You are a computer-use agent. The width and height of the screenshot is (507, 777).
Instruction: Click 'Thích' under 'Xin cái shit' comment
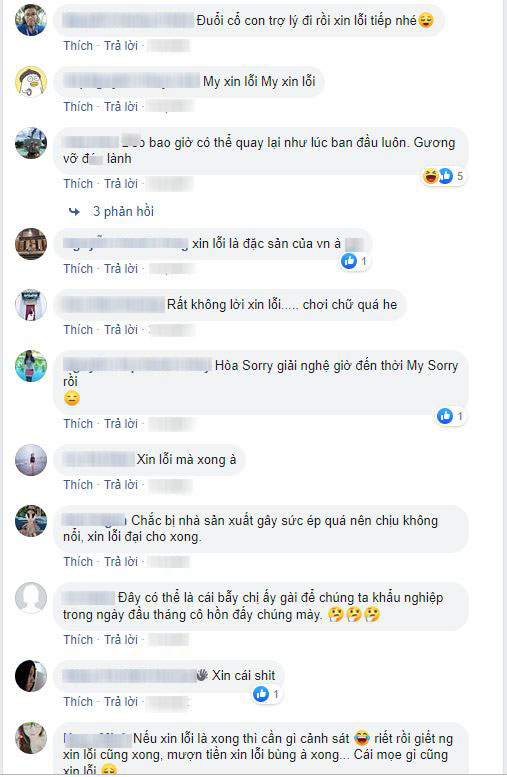pyautogui.click(x=78, y=702)
